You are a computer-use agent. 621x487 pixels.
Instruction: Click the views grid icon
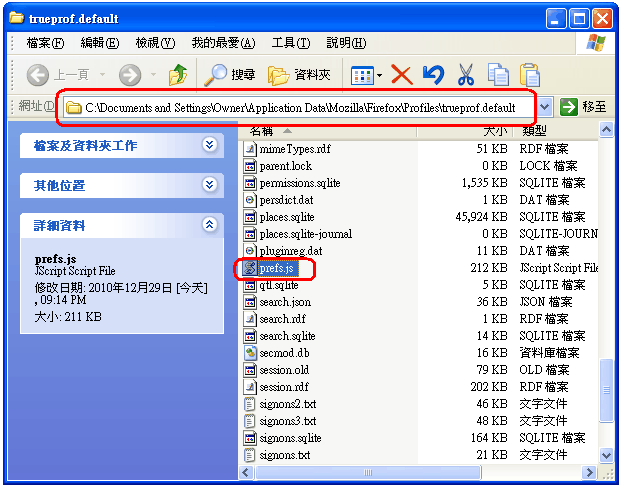pyautogui.click(x=362, y=75)
